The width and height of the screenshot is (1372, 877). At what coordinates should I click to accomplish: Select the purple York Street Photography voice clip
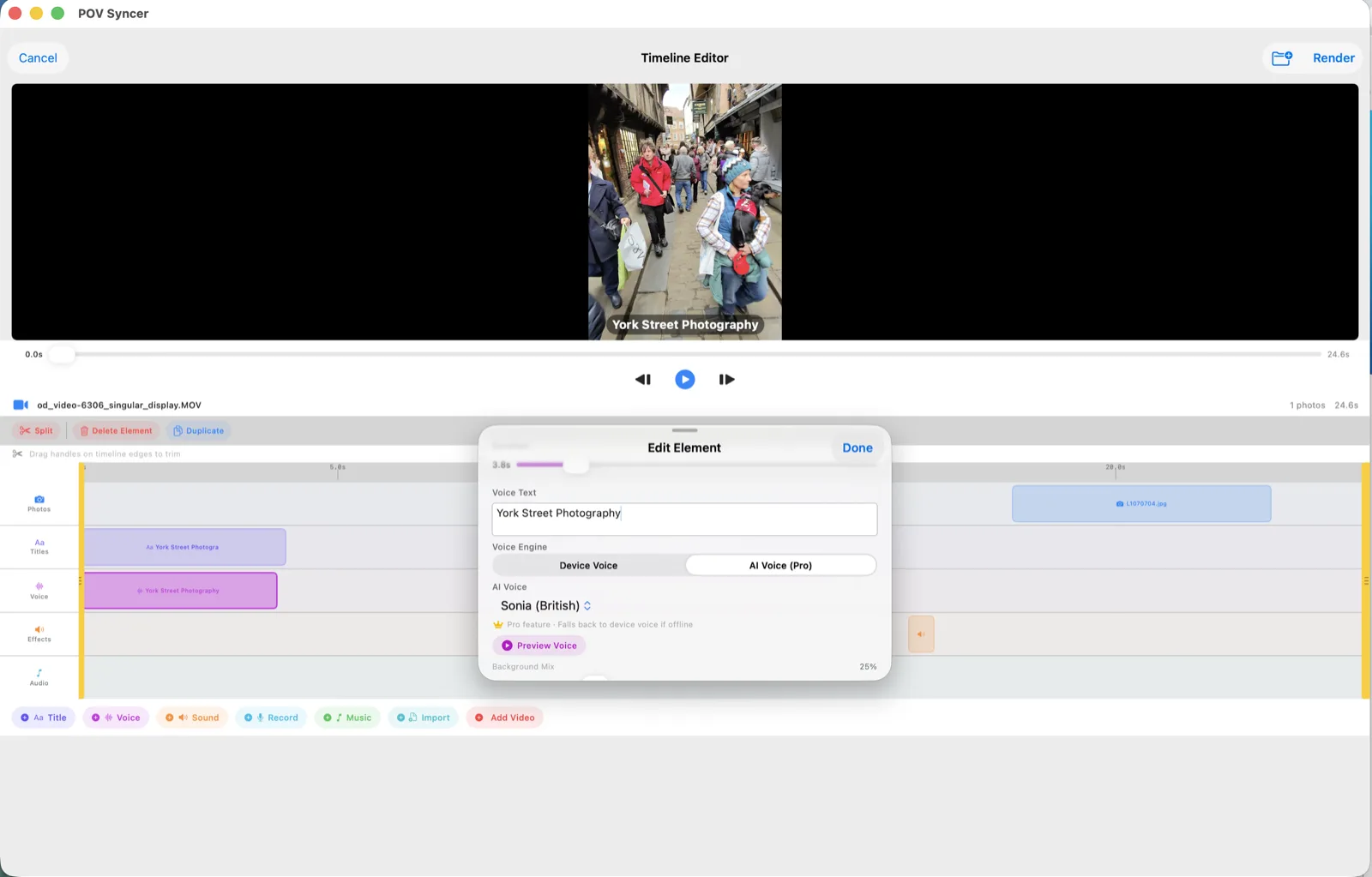click(x=181, y=591)
